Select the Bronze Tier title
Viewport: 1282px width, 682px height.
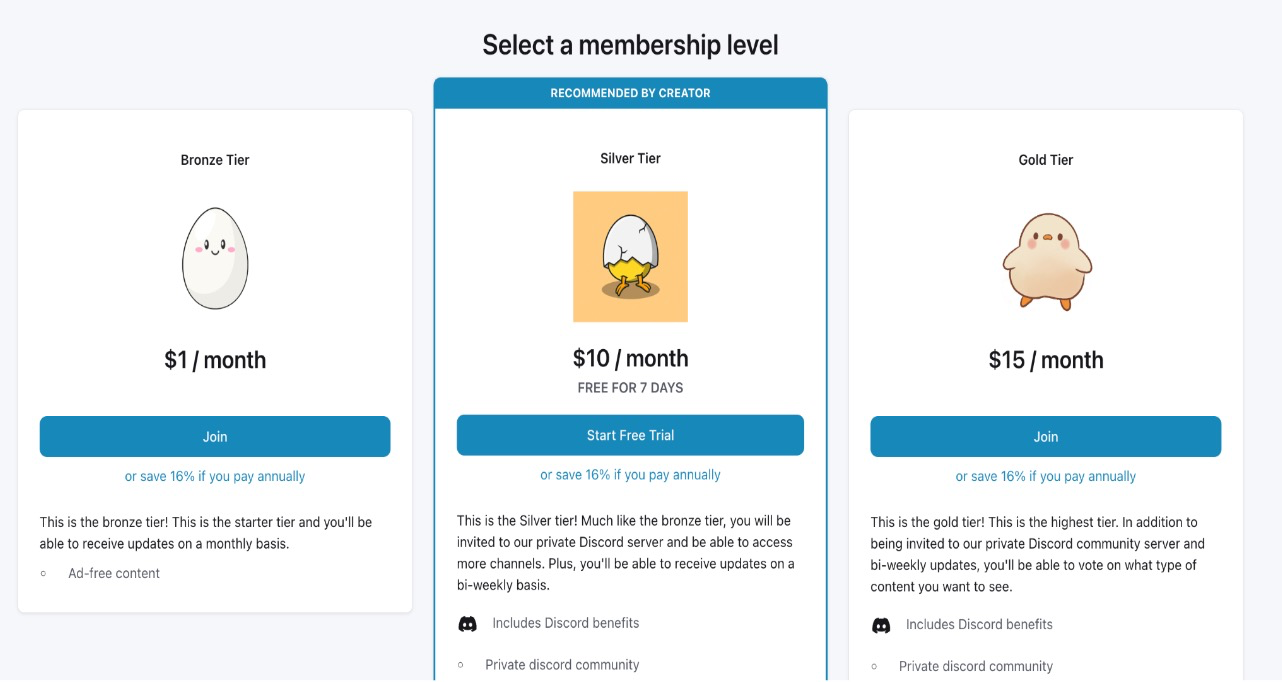click(x=215, y=159)
